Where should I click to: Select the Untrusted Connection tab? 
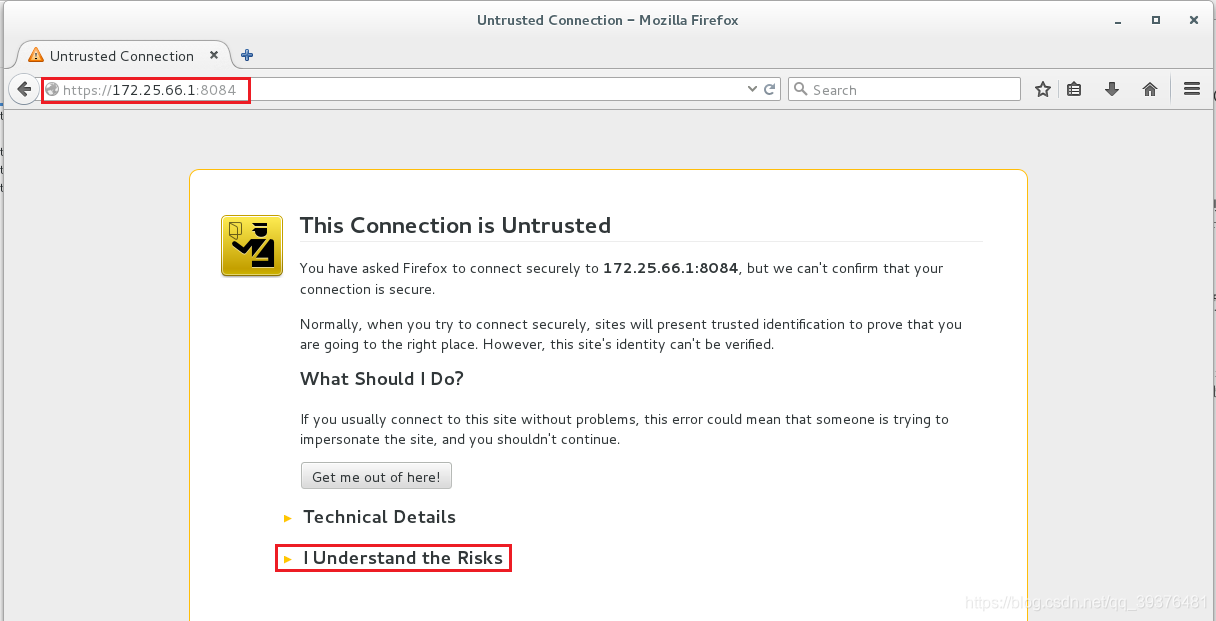(124, 55)
